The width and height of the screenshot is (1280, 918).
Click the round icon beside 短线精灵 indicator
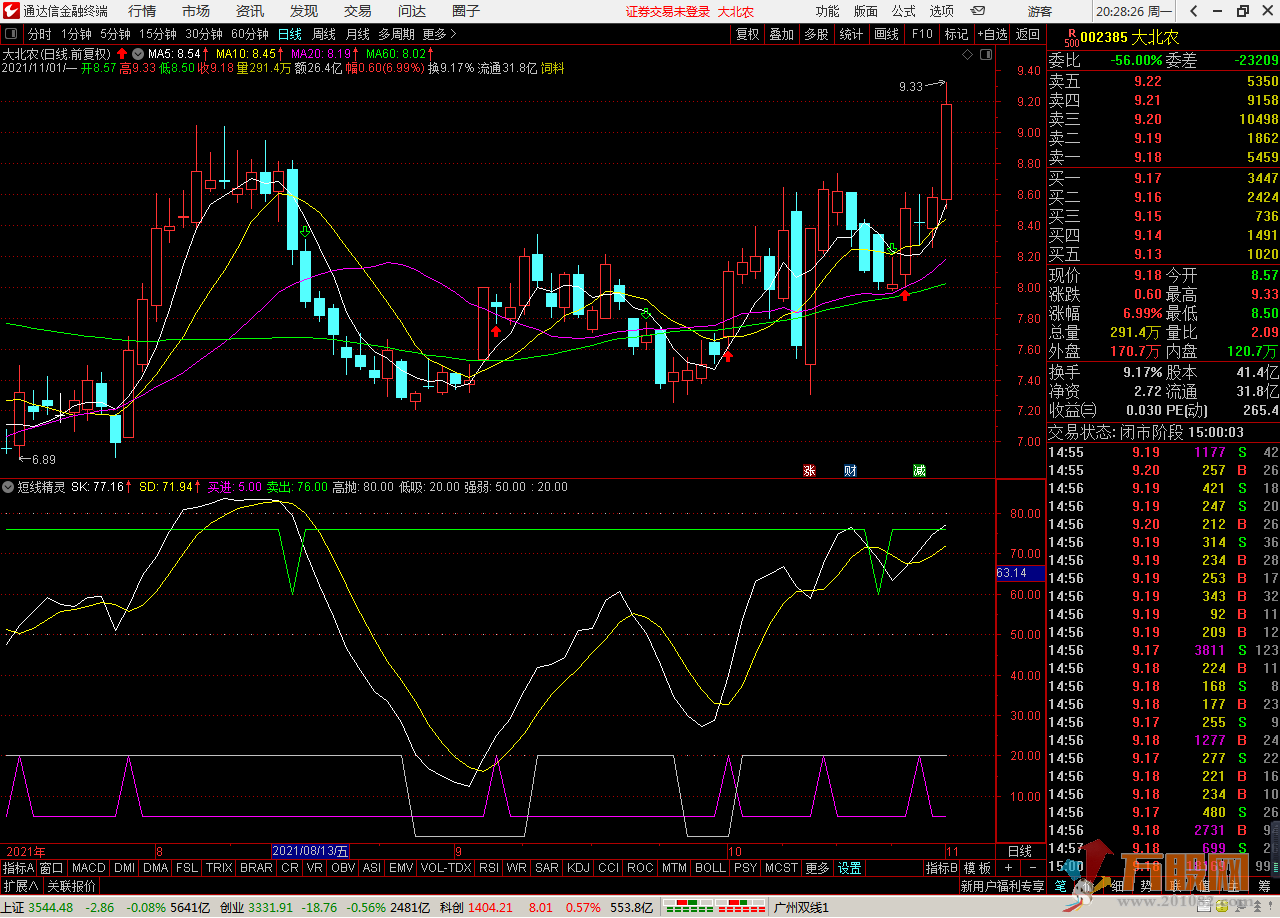click(9, 487)
